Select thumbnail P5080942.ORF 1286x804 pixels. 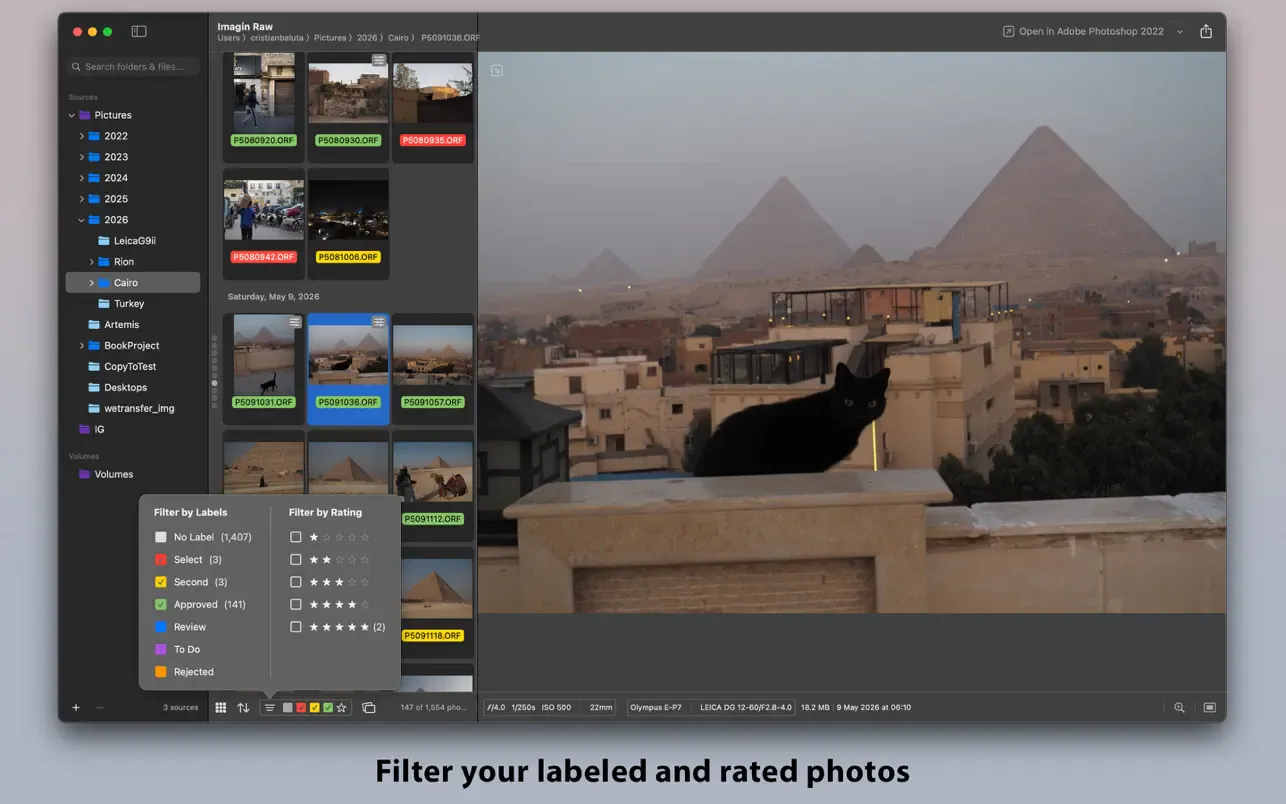(264, 223)
